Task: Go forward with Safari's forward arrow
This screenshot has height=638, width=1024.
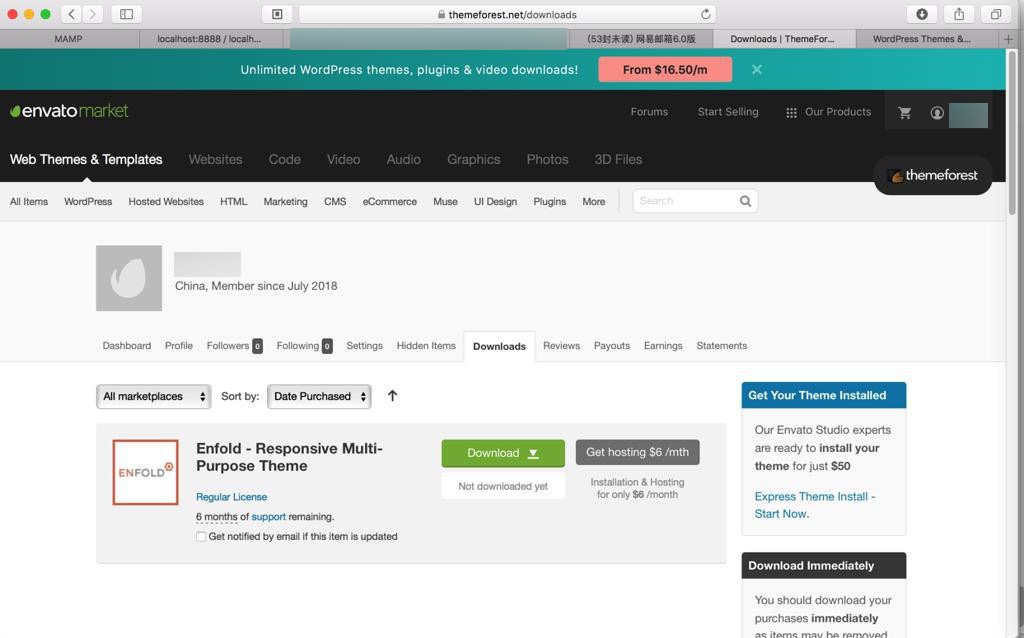Action: 93,14
